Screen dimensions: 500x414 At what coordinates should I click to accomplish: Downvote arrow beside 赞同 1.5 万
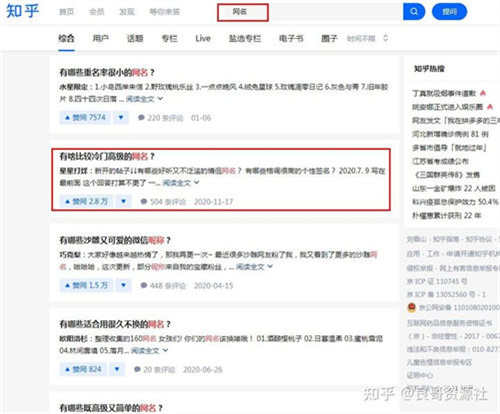point(124,285)
